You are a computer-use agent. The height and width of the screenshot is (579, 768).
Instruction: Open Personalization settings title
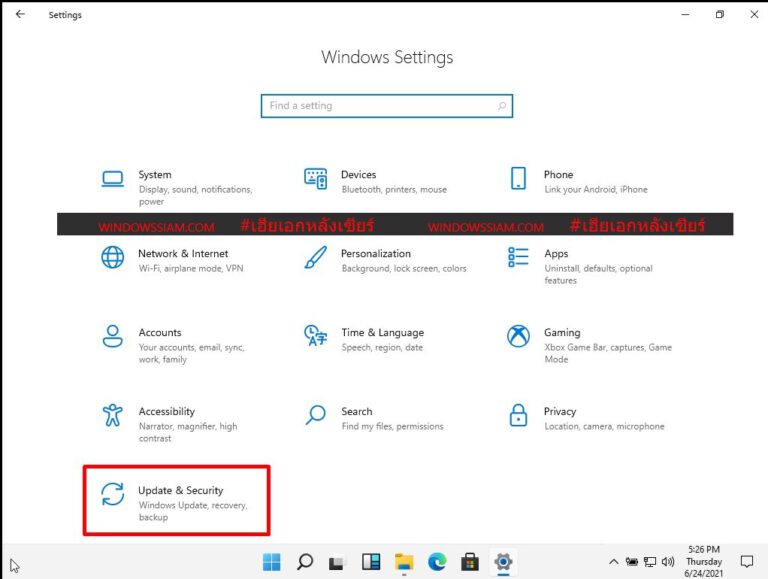[376, 253]
